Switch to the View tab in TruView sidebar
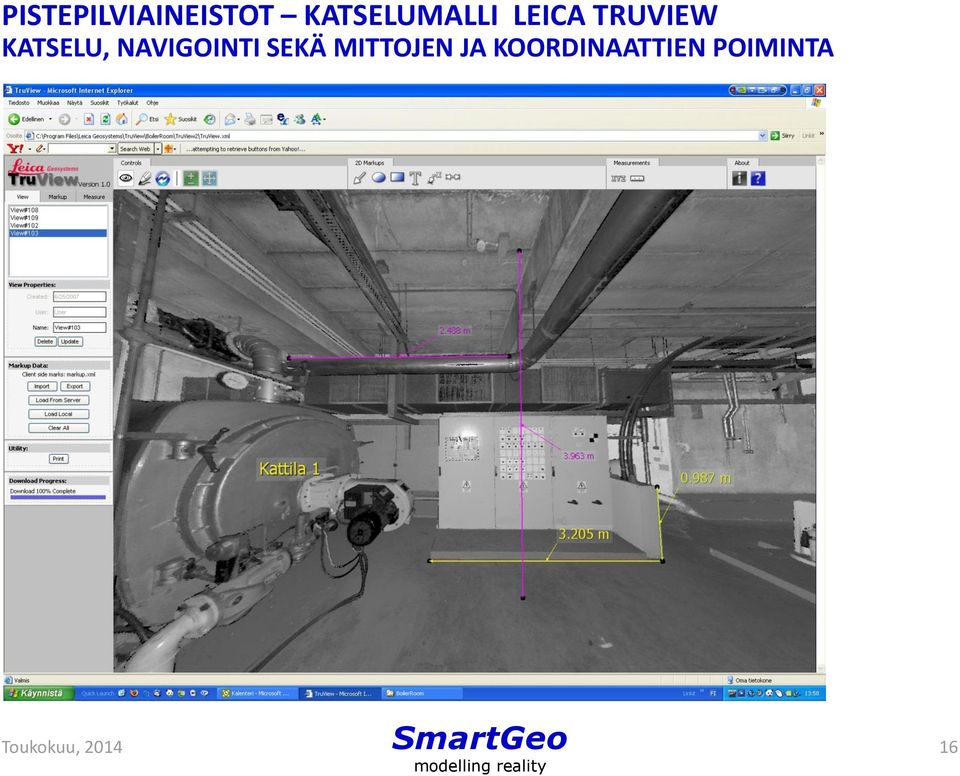This screenshot has width=960, height=776. (23, 197)
